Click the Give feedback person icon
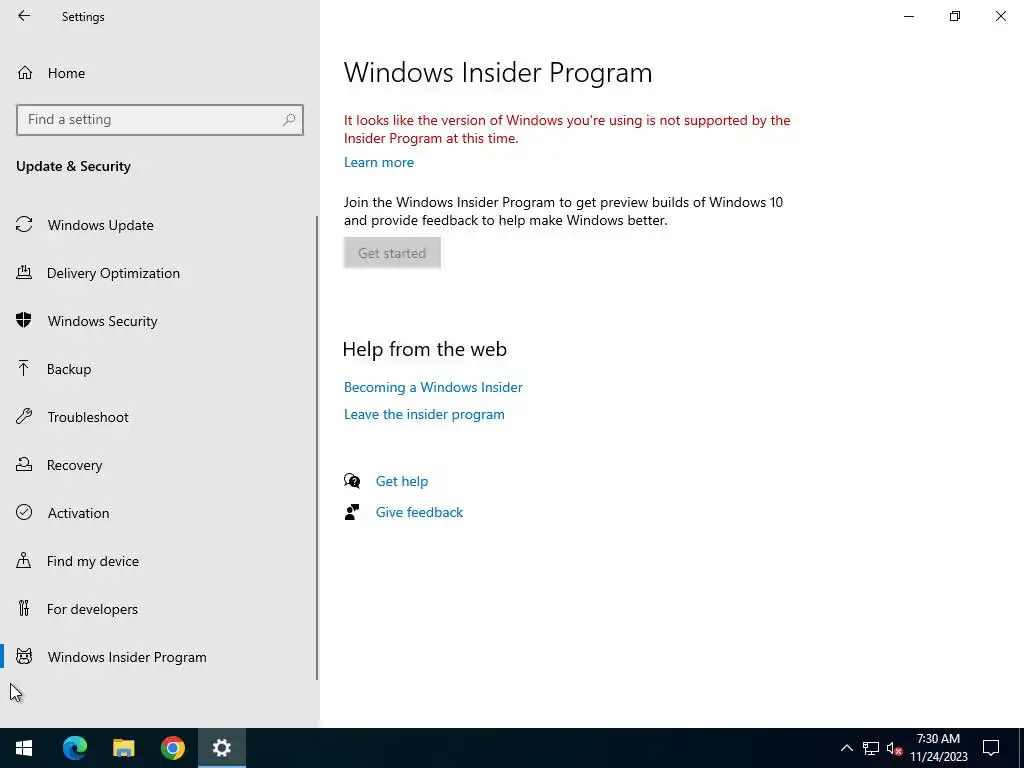The height and width of the screenshot is (768, 1024). click(x=352, y=512)
